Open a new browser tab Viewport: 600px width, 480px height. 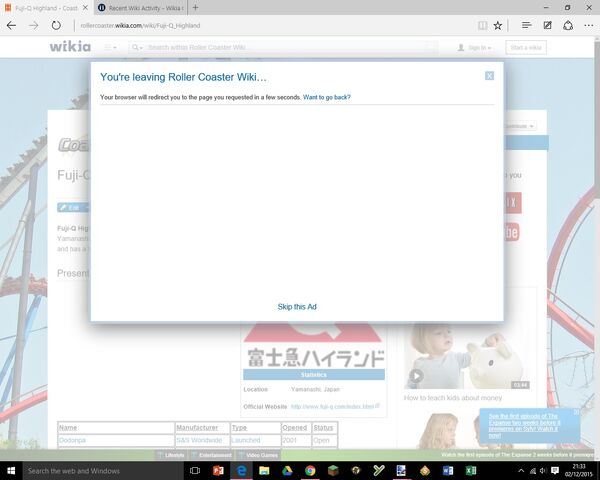(x=196, y=8)
